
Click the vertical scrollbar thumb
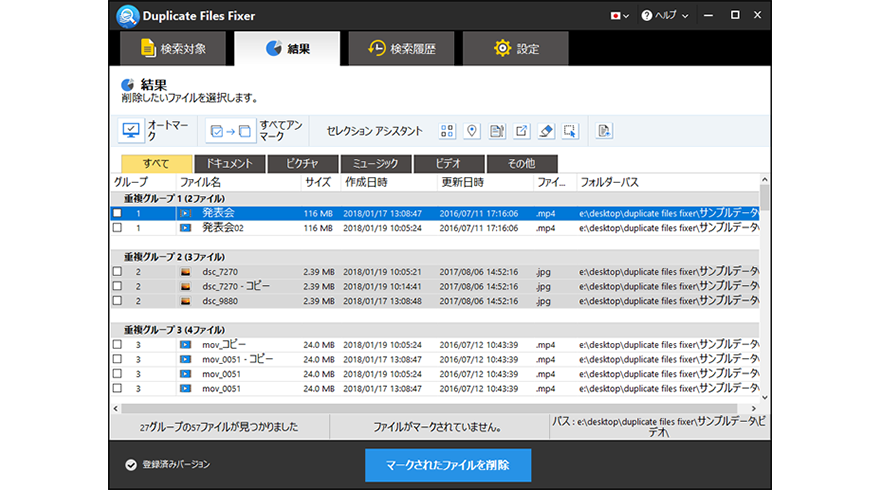(764, 198)
